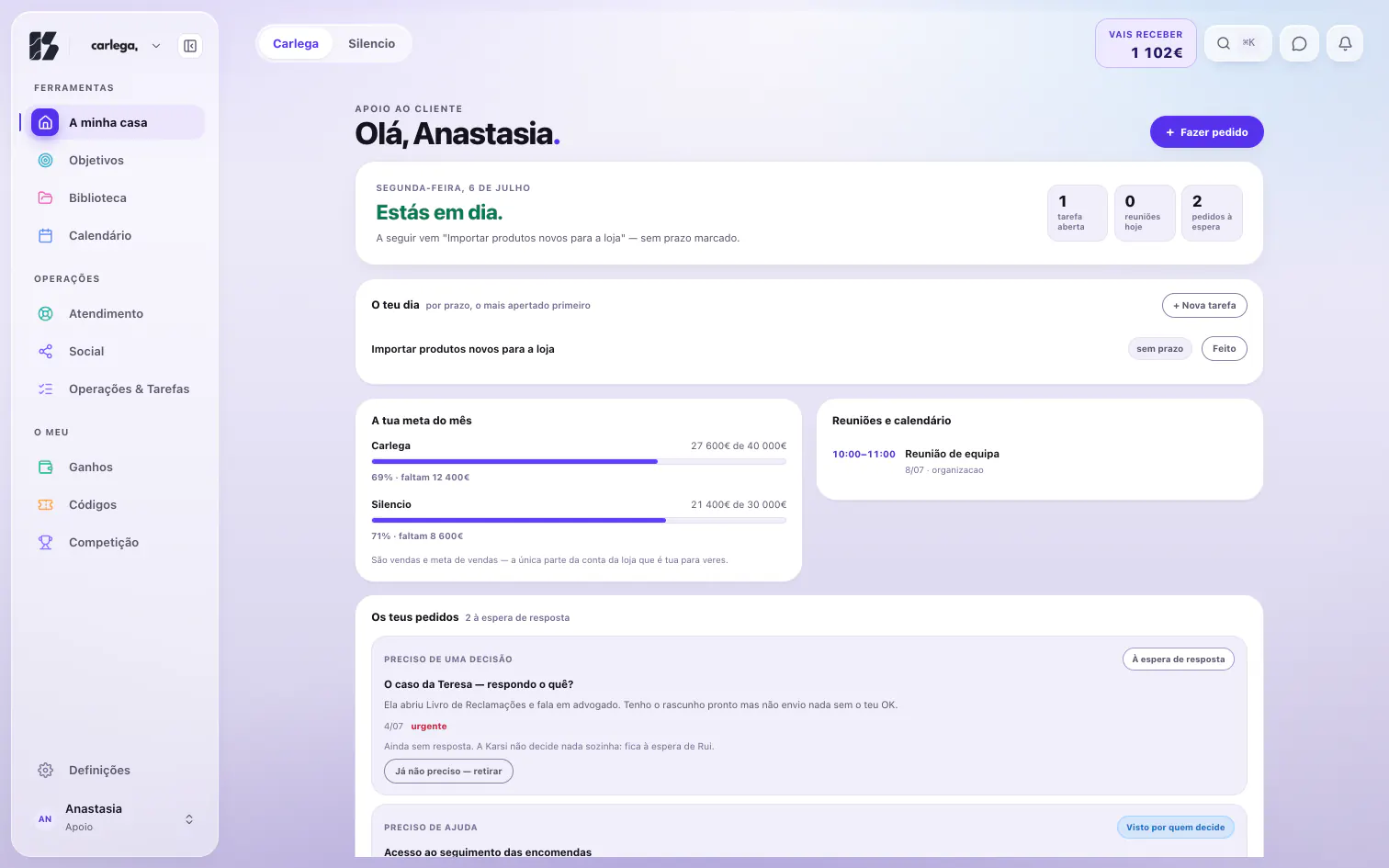Click 'Acesso ao seguimento das encomendas' request title
This screenshot has width=1389, height=868.
488,852
